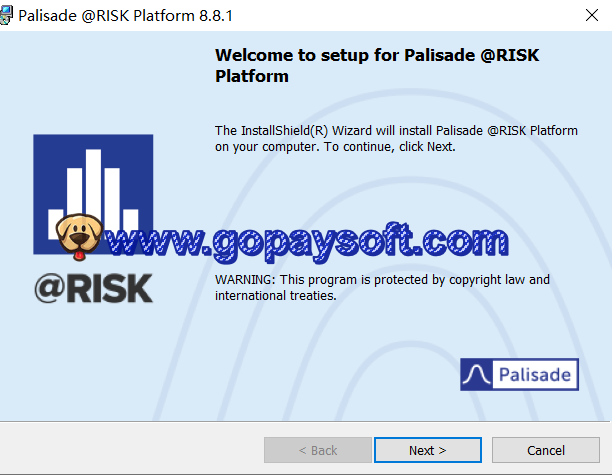Click the cartoon dog face watermark
This screenshot has height=475, width=612.
[x=77, y=237]
